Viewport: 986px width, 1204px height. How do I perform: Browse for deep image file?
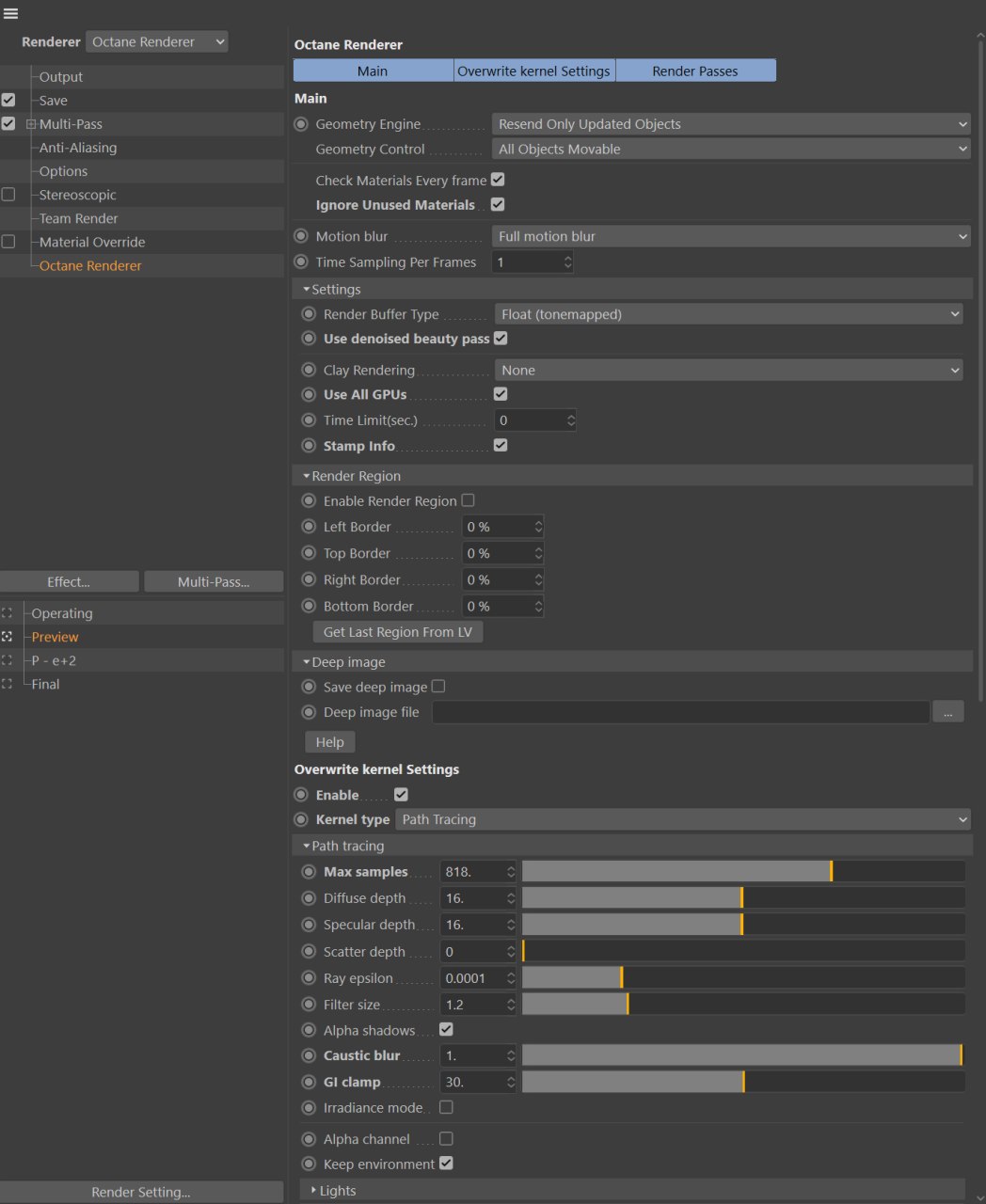(947, 712)
